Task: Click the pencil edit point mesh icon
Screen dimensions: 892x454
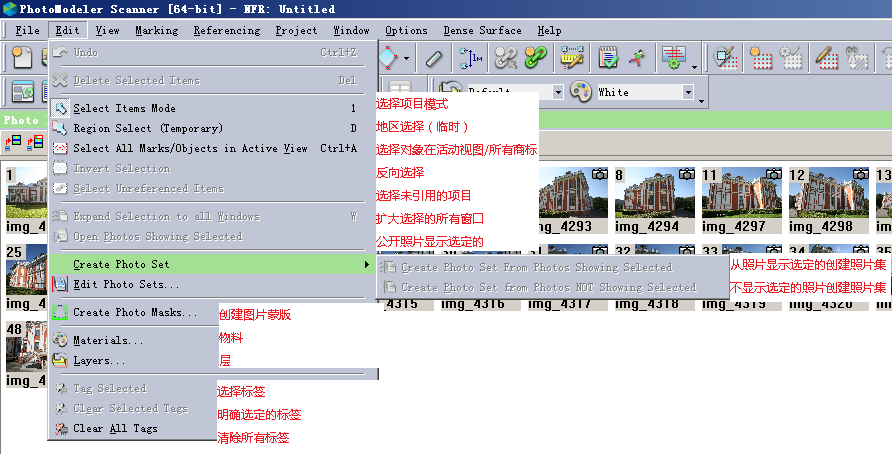Action: [x=826, y=57]
